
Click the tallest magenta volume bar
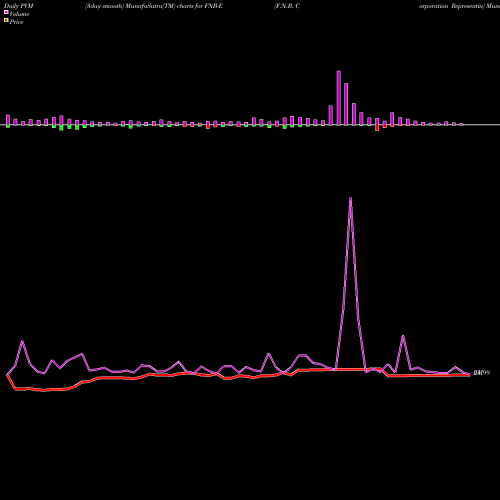point(339,98)
